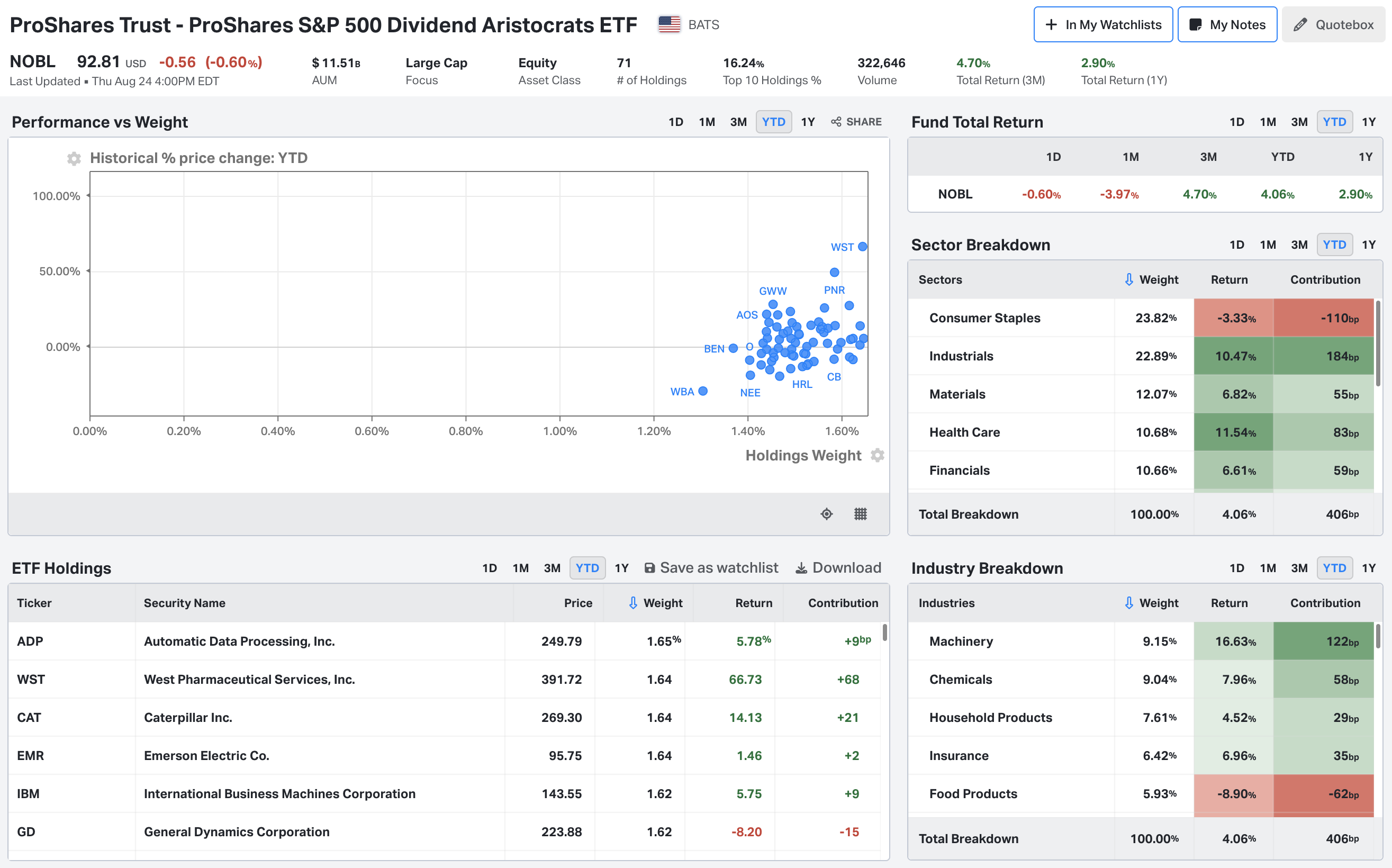Click the crosshair recenter icon below the chart
The width and height of the screenshot is (1392, 868).
[x=827, y=514]
